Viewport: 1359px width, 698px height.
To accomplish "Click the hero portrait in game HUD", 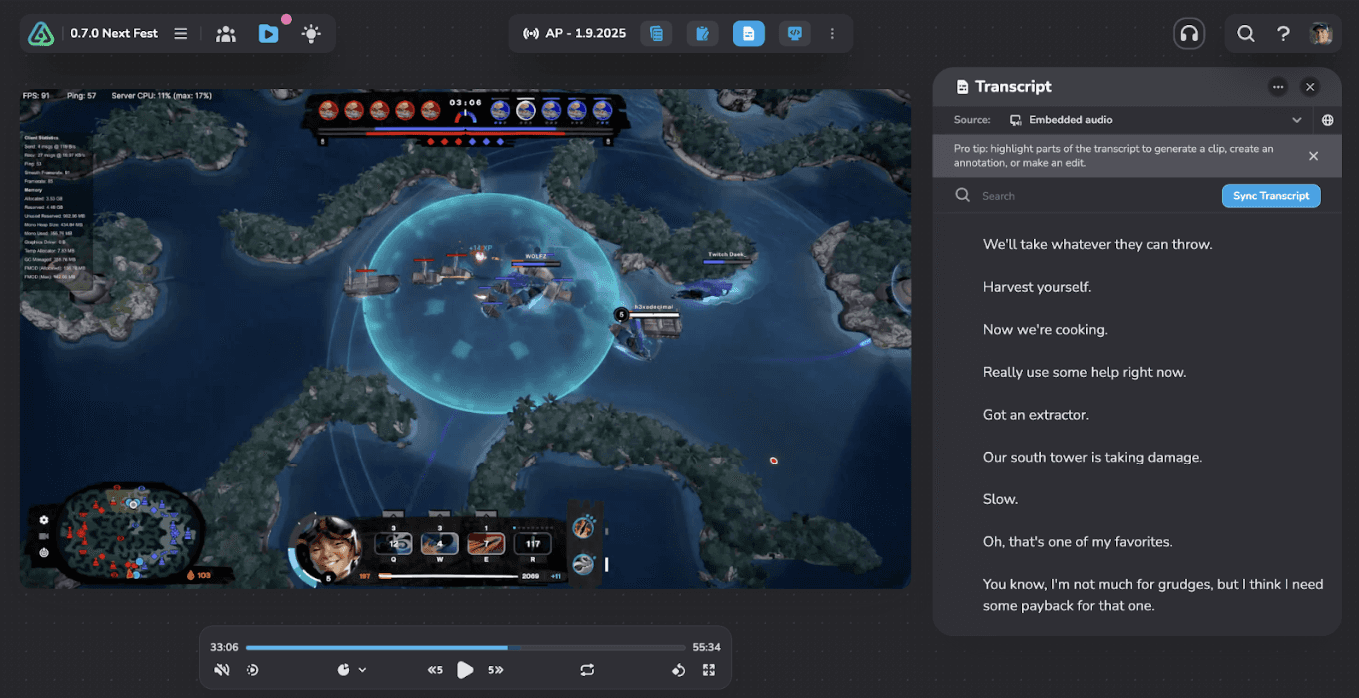I will [328, 548].
